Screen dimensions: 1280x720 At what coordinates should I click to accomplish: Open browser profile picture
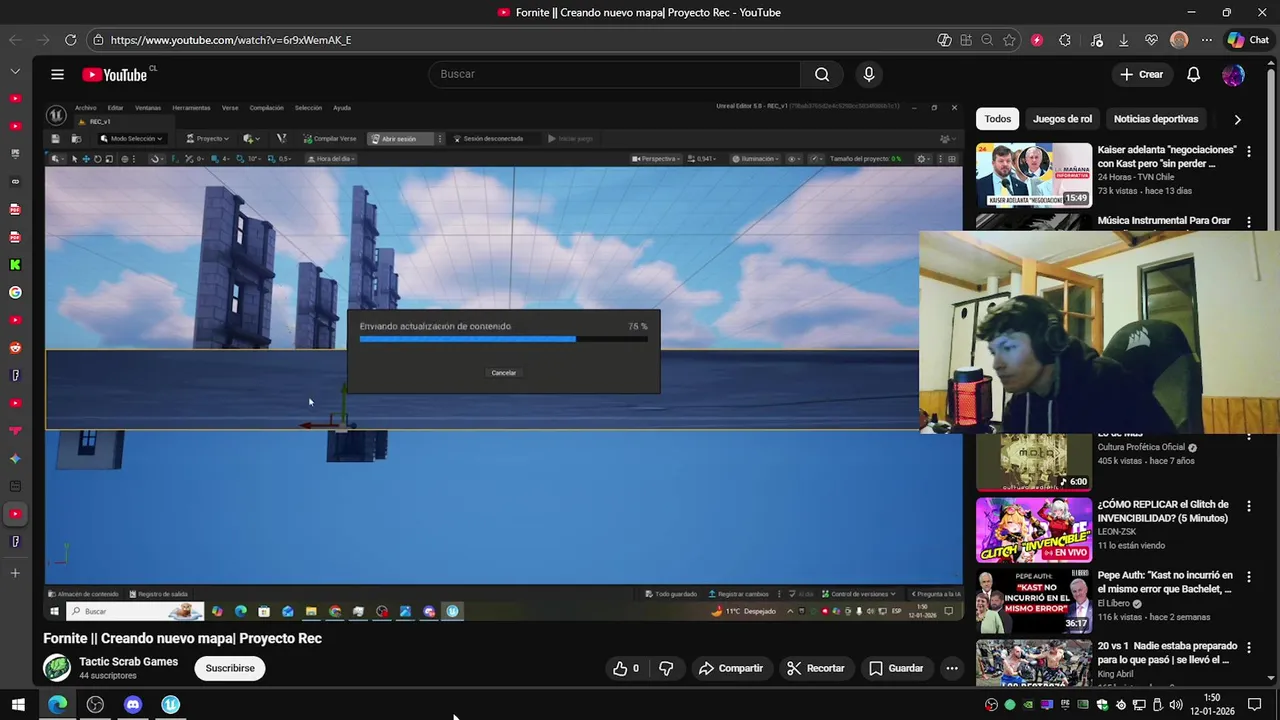coord(1179,40)
